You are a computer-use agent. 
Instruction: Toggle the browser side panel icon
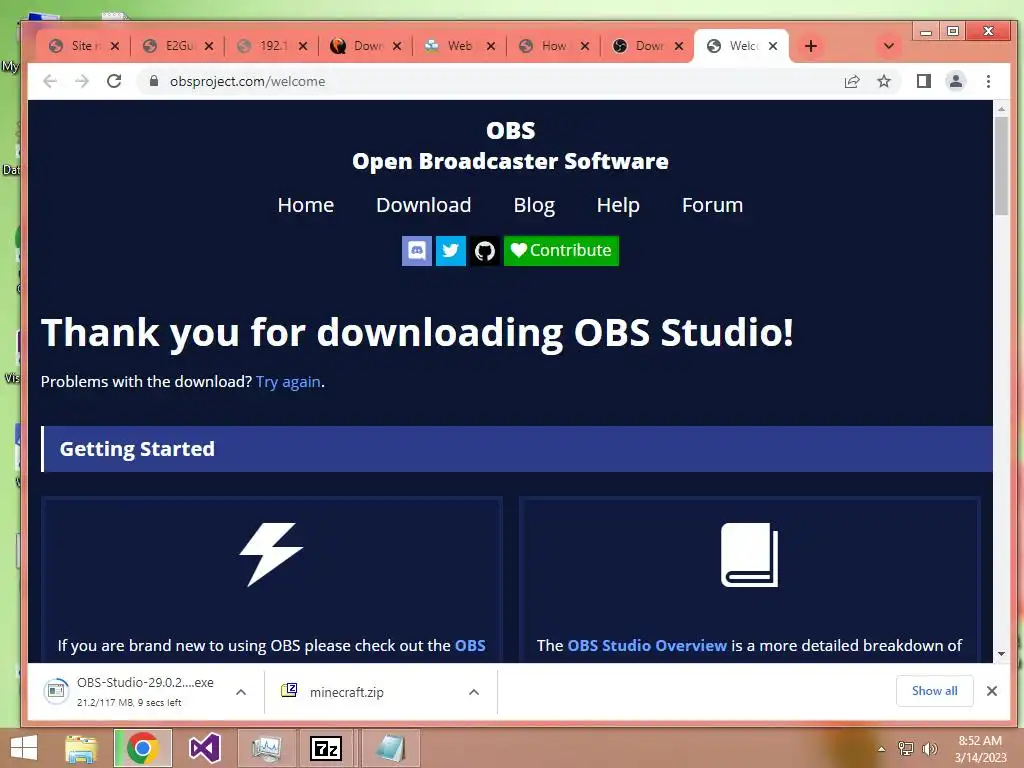pyautogui.click(x=923, y=81)
